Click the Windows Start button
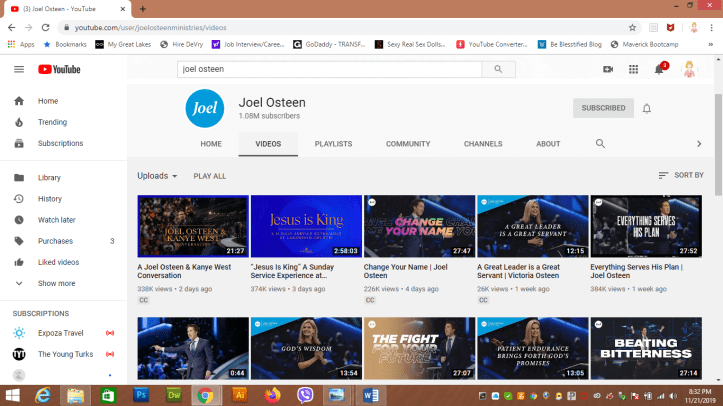723x406 pixels. pyautogui.click(x=12, y=395)
